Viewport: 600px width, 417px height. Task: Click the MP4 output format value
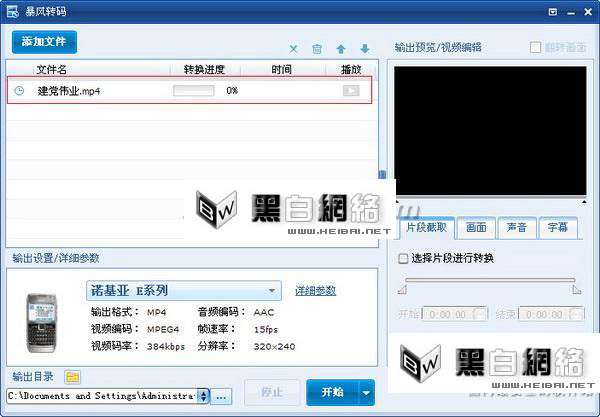(x=157, y=312)
